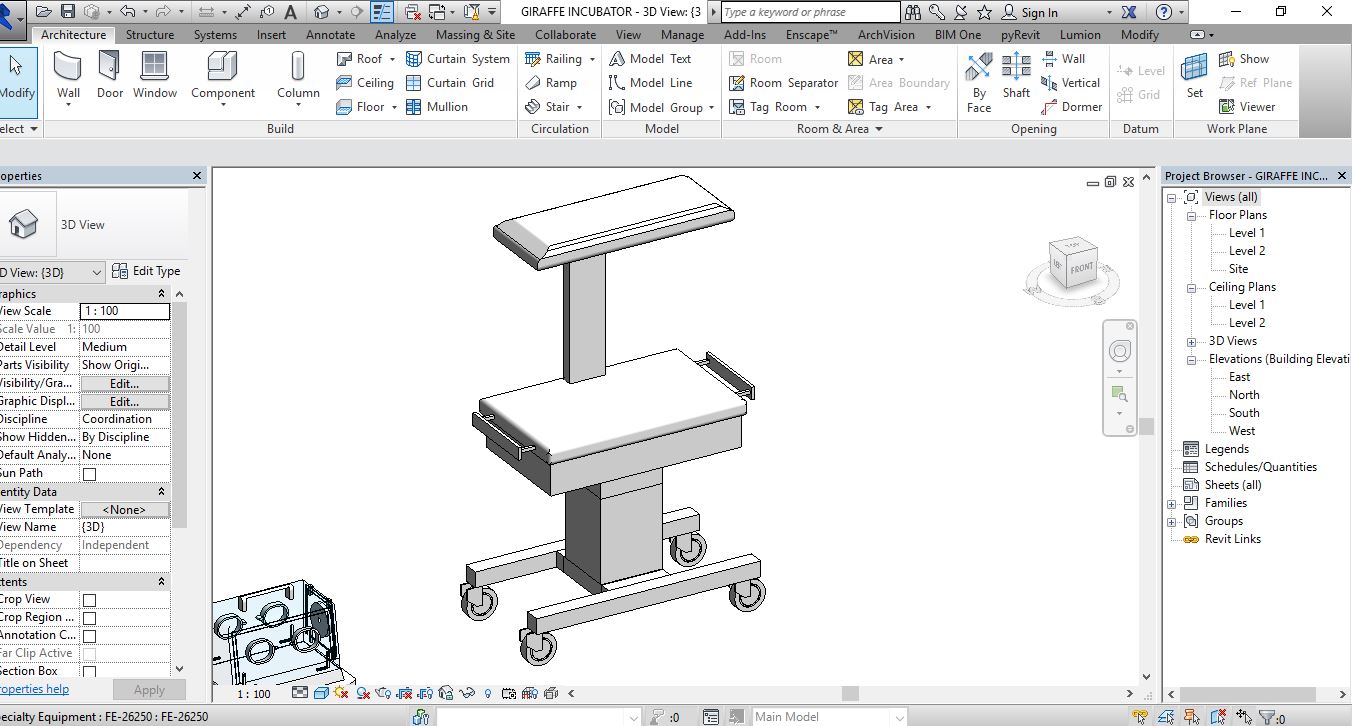
Task: Select the Shaft opening tool
Action: 1016,77
